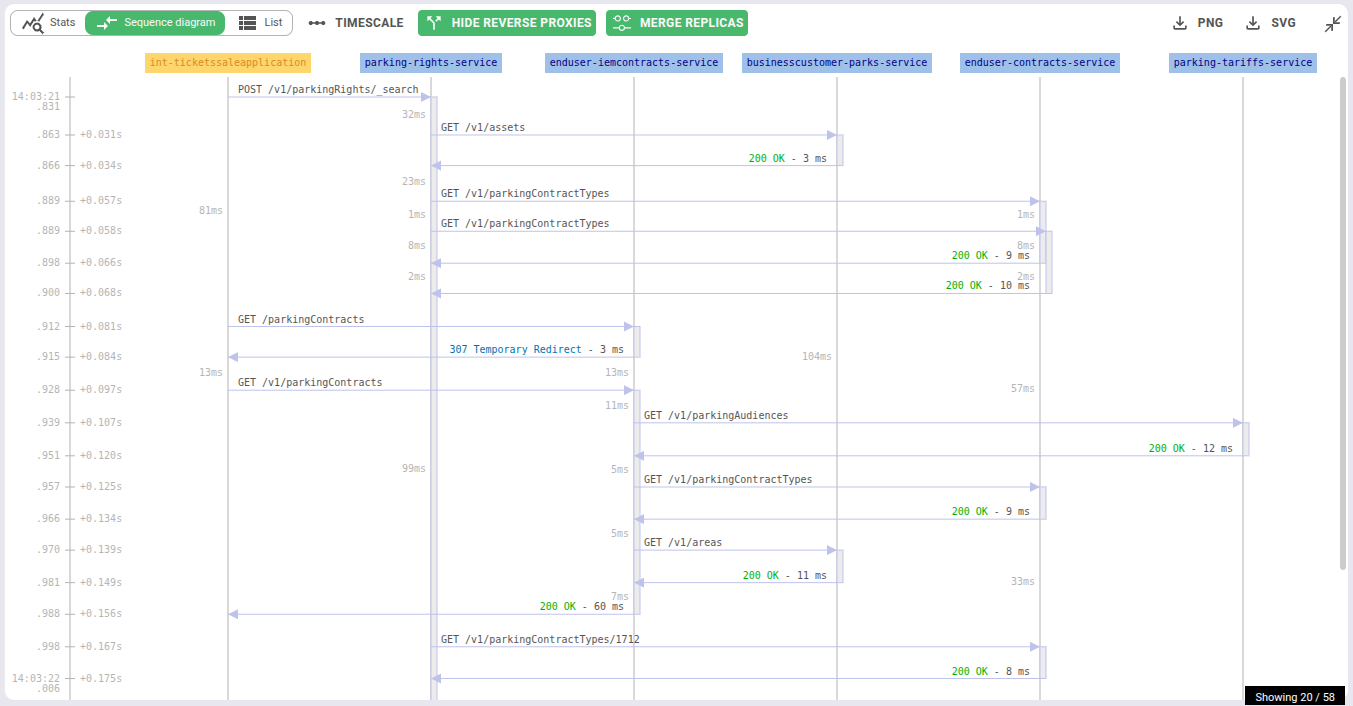Screen dimensions: 1353x706
Task: Open the 307 Temporary Redirect response
Action: click(515, 350)
